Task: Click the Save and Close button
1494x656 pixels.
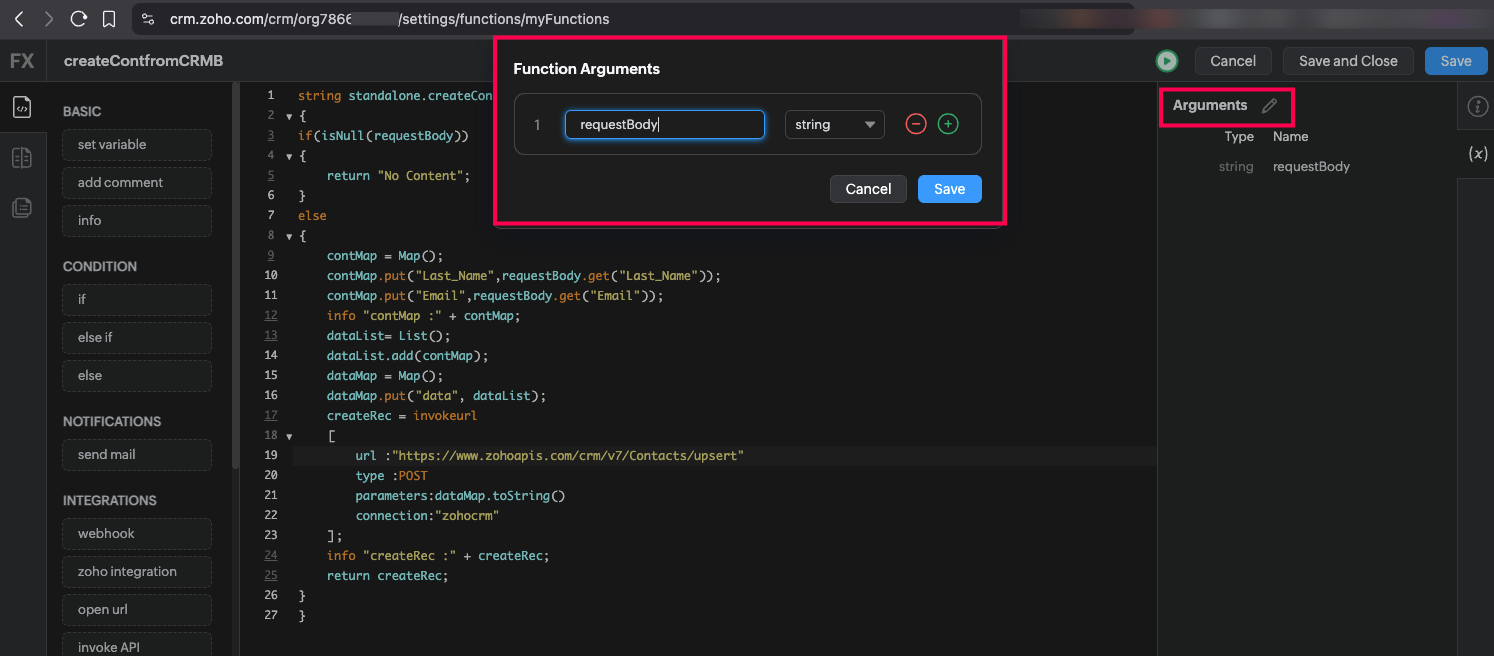Action: point(1347,61)
